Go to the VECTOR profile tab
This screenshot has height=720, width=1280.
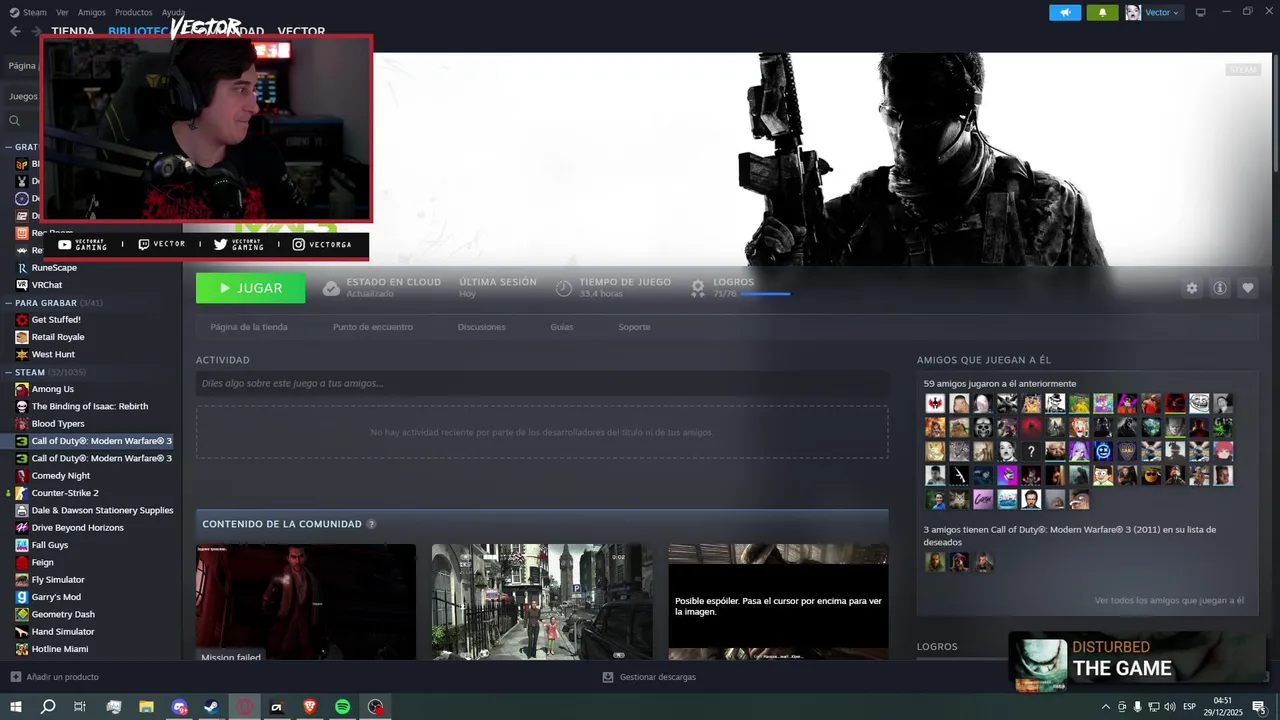pos(301,31)
